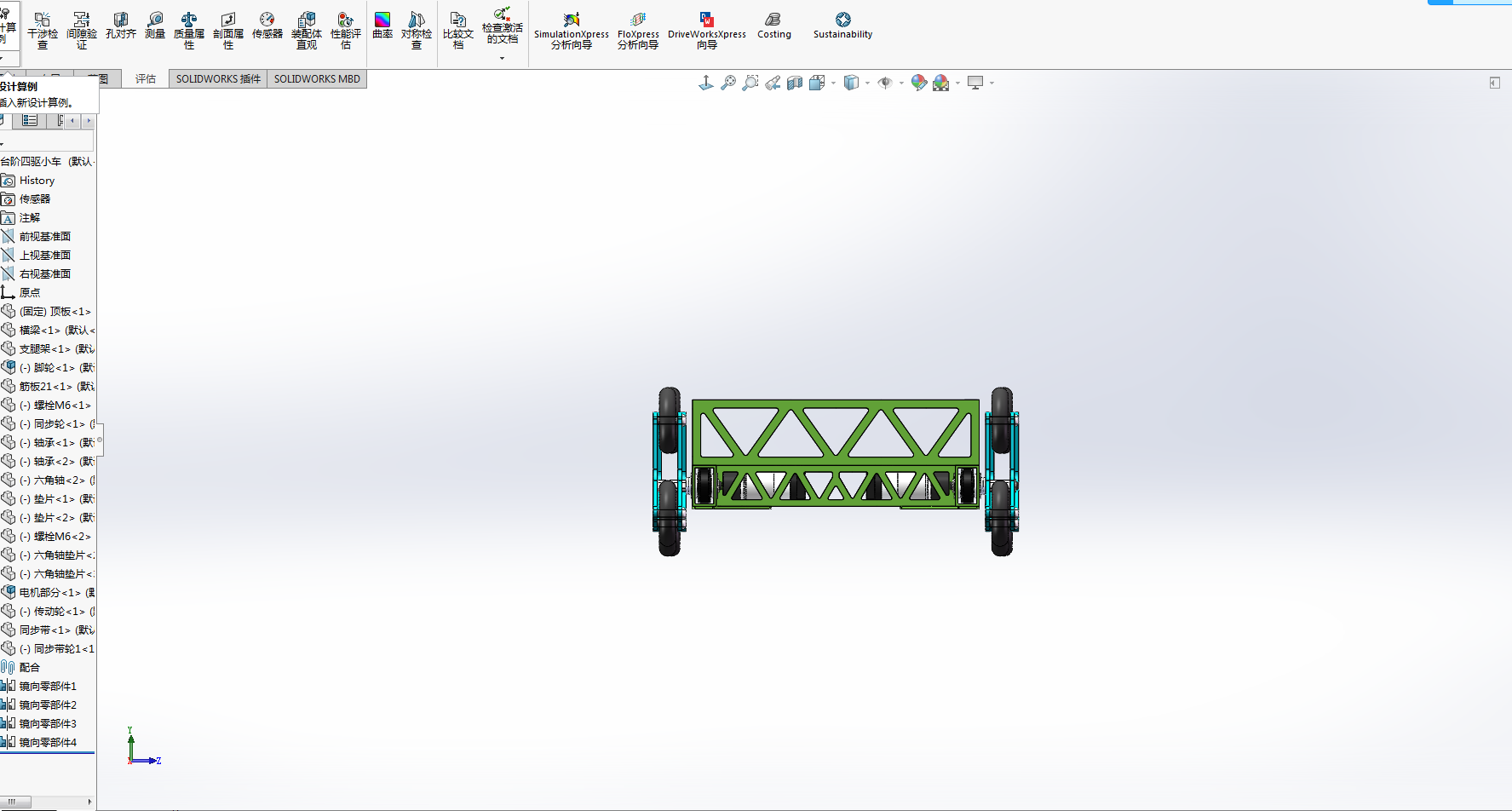Toggle the Section View icon
The height and width of the screenshot is (811, 1512).
(795, 83)
